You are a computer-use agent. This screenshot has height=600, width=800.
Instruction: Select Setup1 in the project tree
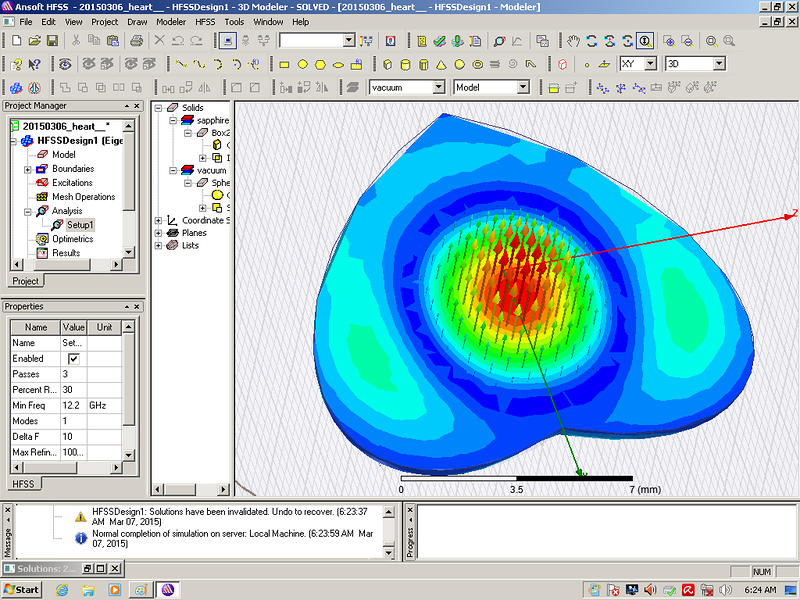point(80,225)
